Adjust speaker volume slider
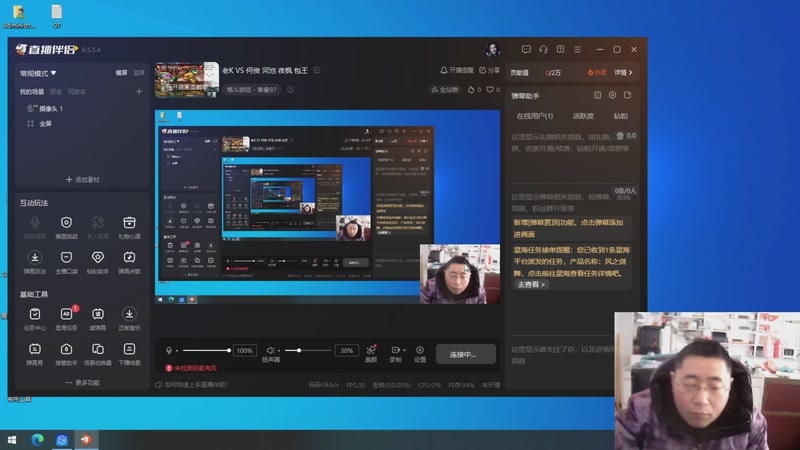Viewport: 800px width, 450px height. click(x=308, y=351)
